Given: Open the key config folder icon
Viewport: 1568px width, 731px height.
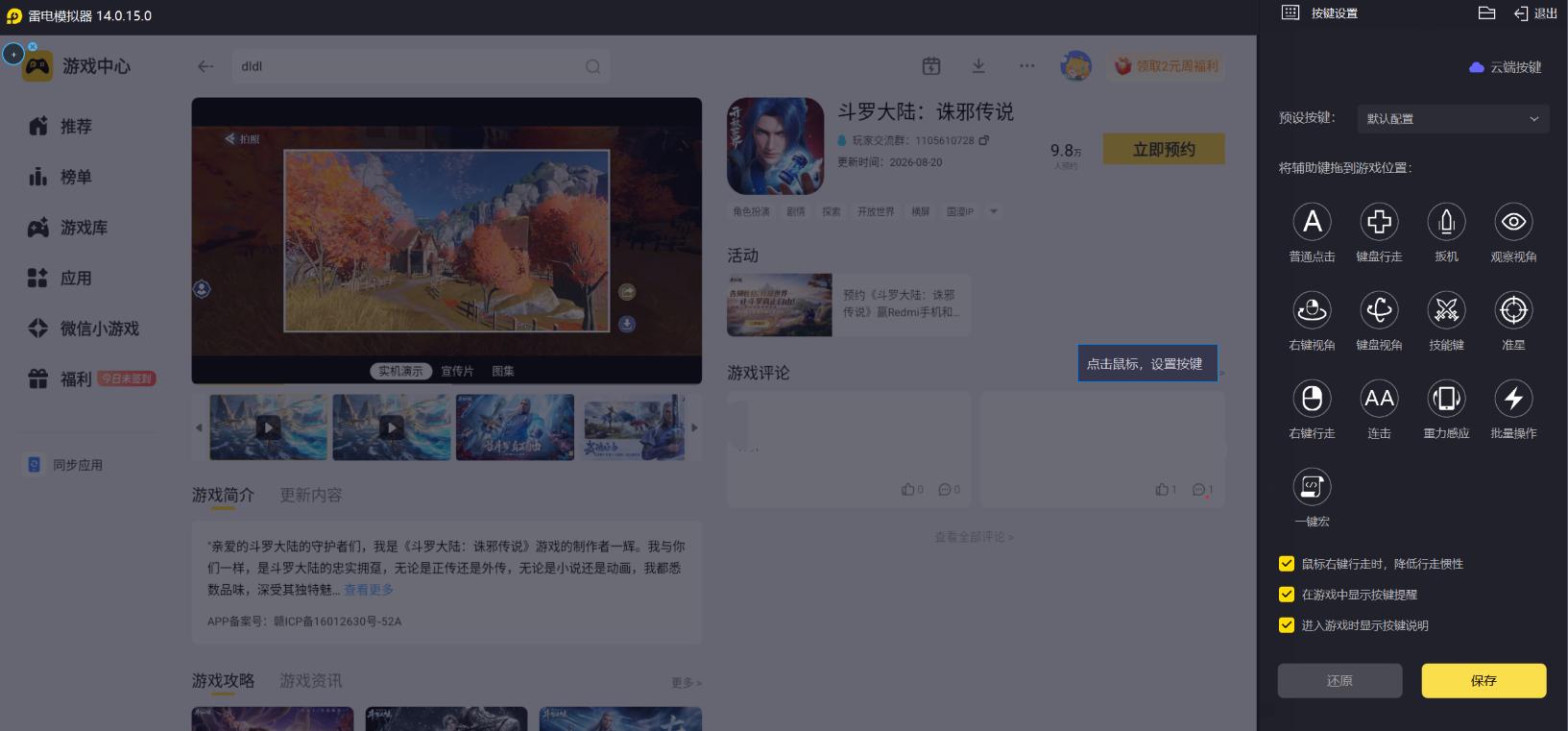Looking at the screenshot, I should pos(1486,12).
